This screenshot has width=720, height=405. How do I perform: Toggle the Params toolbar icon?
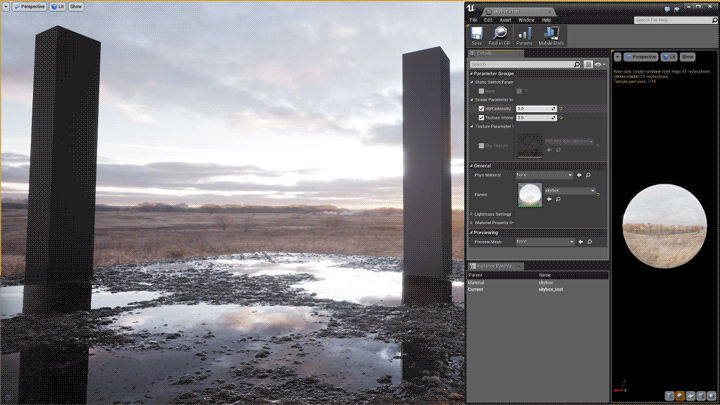pyautogui.click(x=525, y=35)
